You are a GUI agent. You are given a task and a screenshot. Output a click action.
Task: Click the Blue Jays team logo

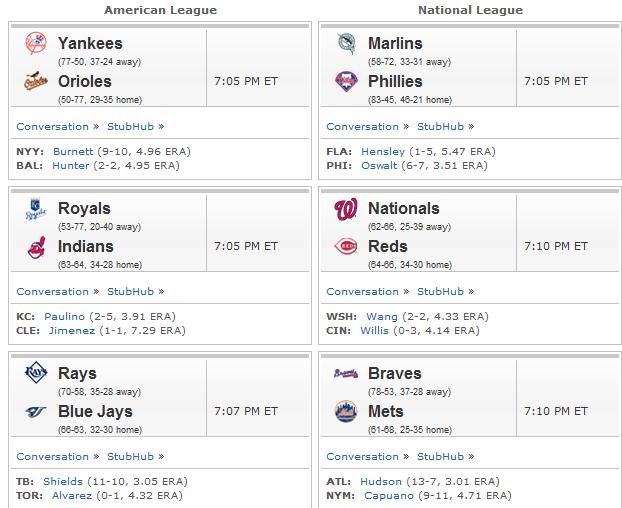[x=36, y=412]
